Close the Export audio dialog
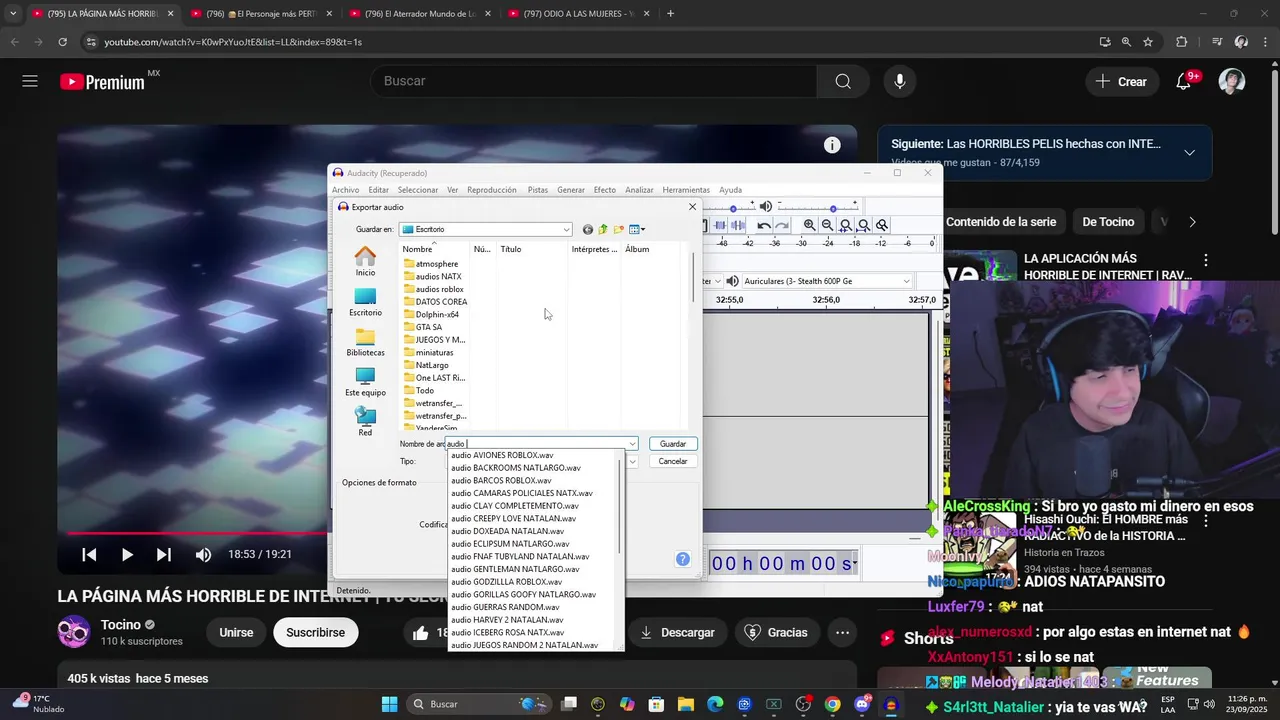The image size is (1280, 720). [692, 207]
